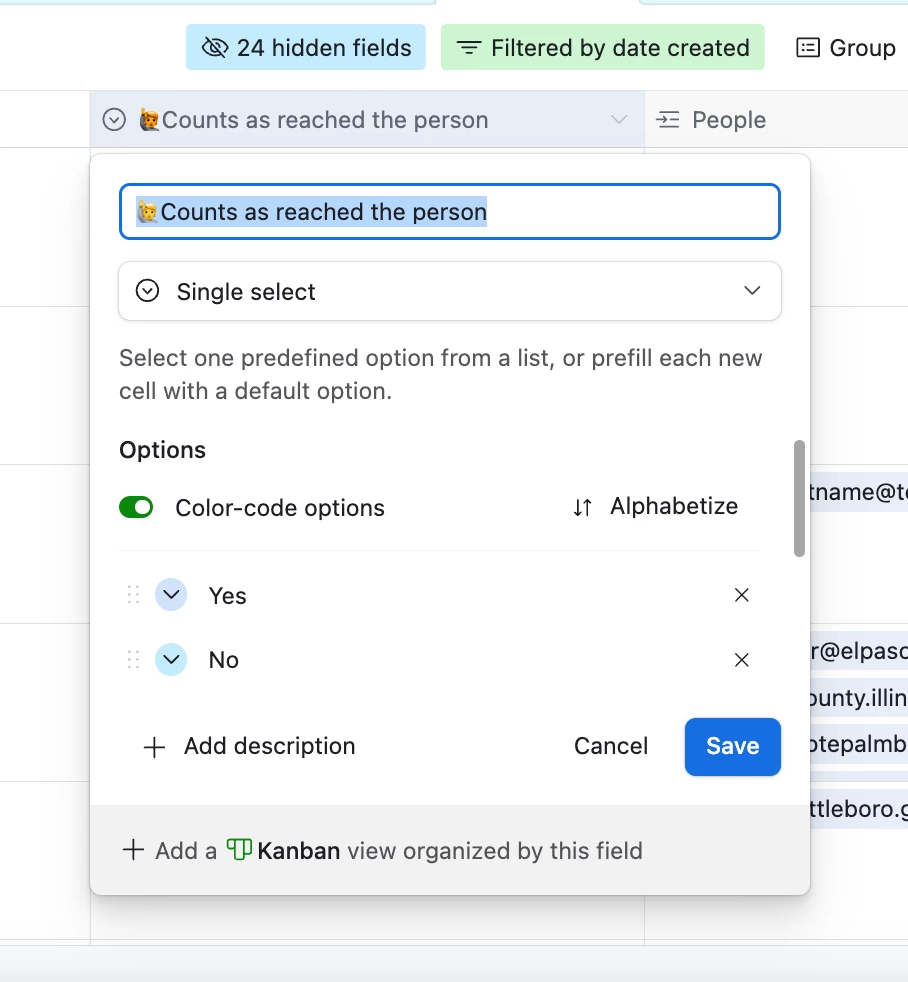The image size is (908, 982).
Task: Open the color picker for Yes option
Action: [172, 595]
